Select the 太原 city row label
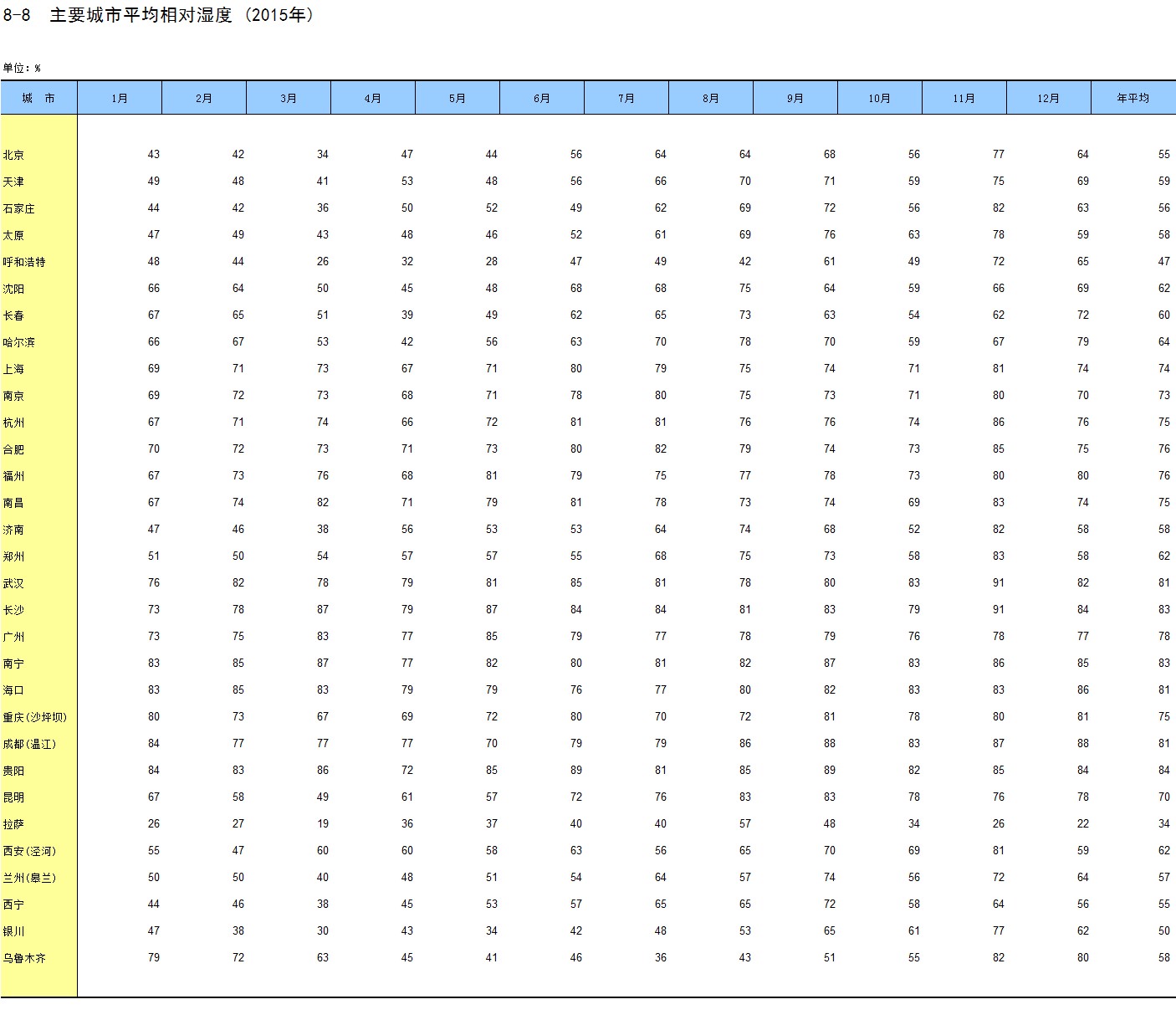This screenshot has width=1176, height=1025. coord(13,235)
